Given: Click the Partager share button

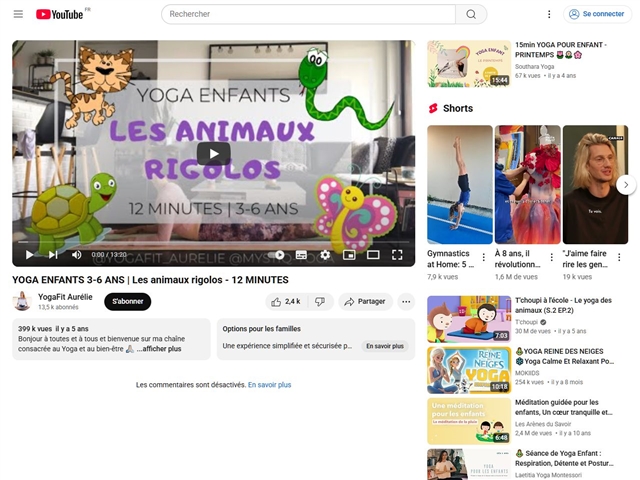Looking at the screenshot, I should 365,302.
